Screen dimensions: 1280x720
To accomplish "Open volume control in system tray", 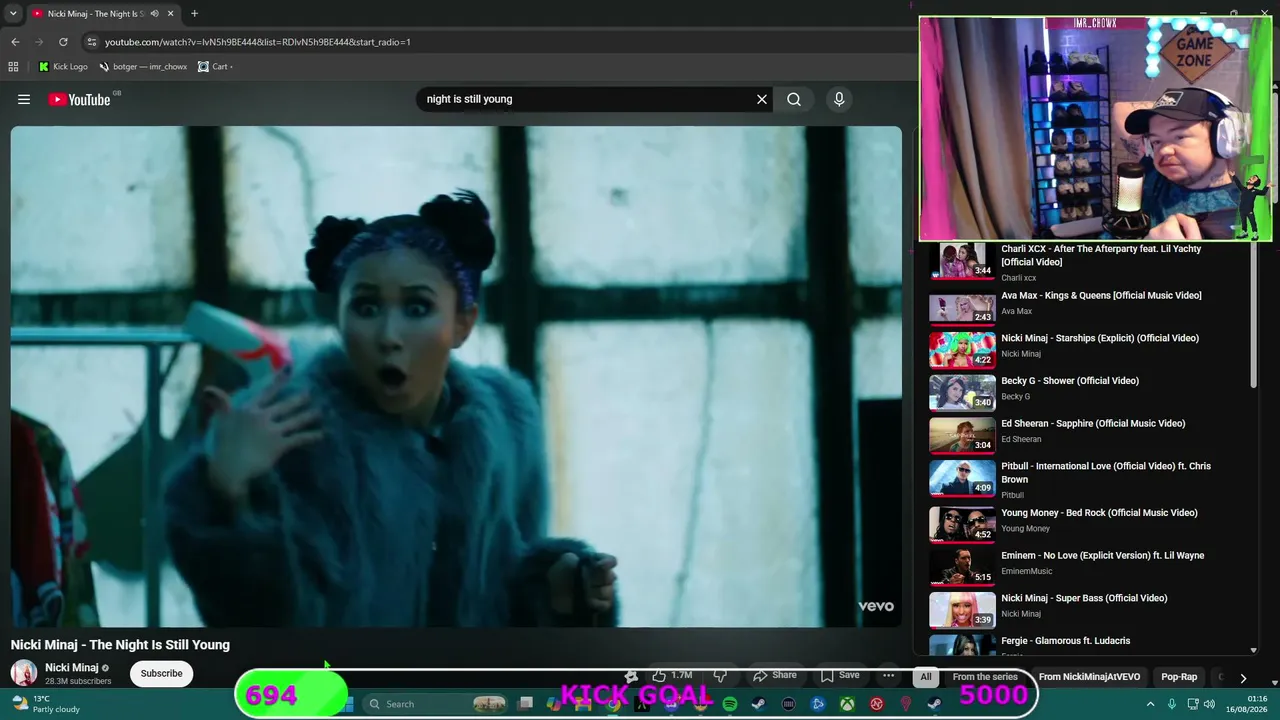I will 1211,704.
